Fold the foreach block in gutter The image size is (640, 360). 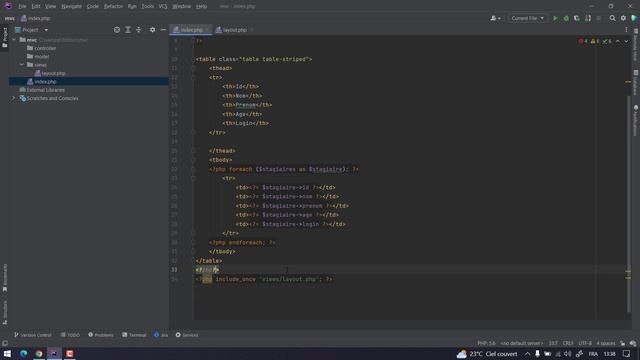[x=193, y=169]
